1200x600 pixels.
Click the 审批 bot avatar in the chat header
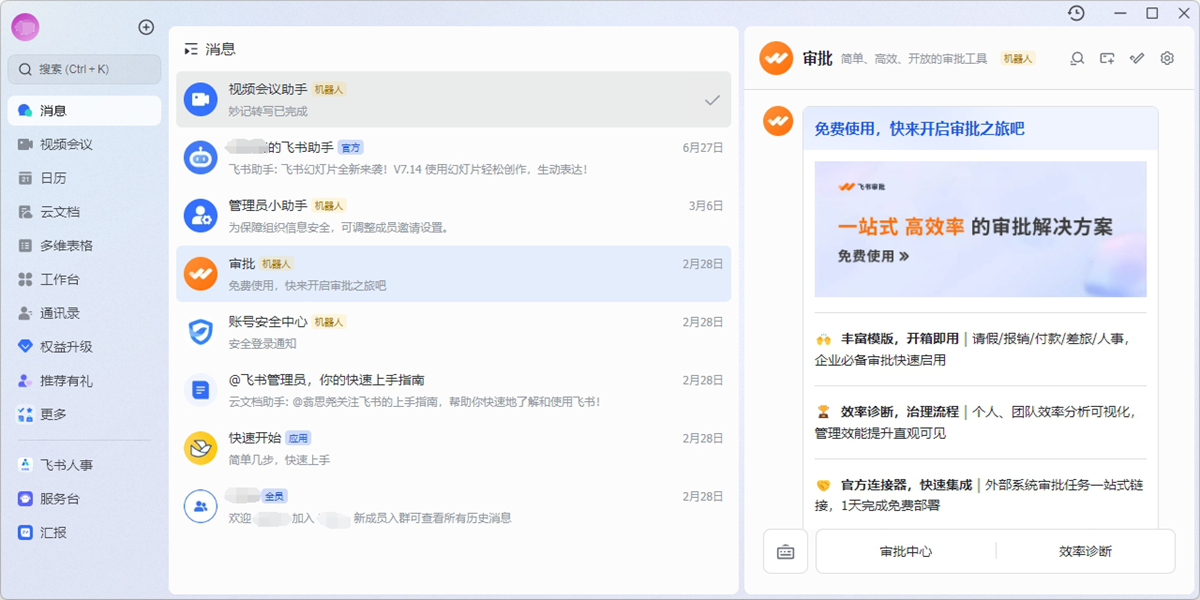777,59
